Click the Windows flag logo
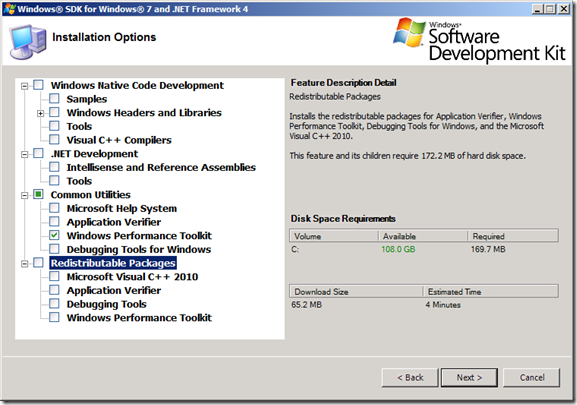 point(409,32)
